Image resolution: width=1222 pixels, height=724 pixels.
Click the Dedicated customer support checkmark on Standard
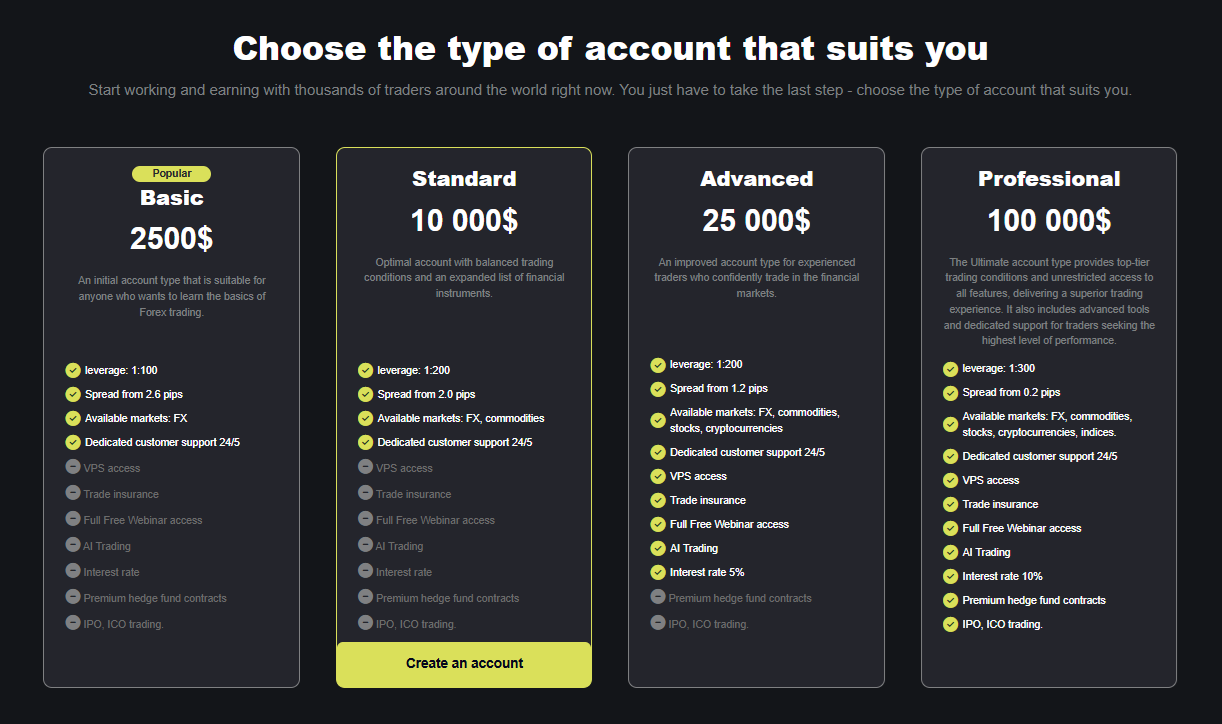coord(365,442)
